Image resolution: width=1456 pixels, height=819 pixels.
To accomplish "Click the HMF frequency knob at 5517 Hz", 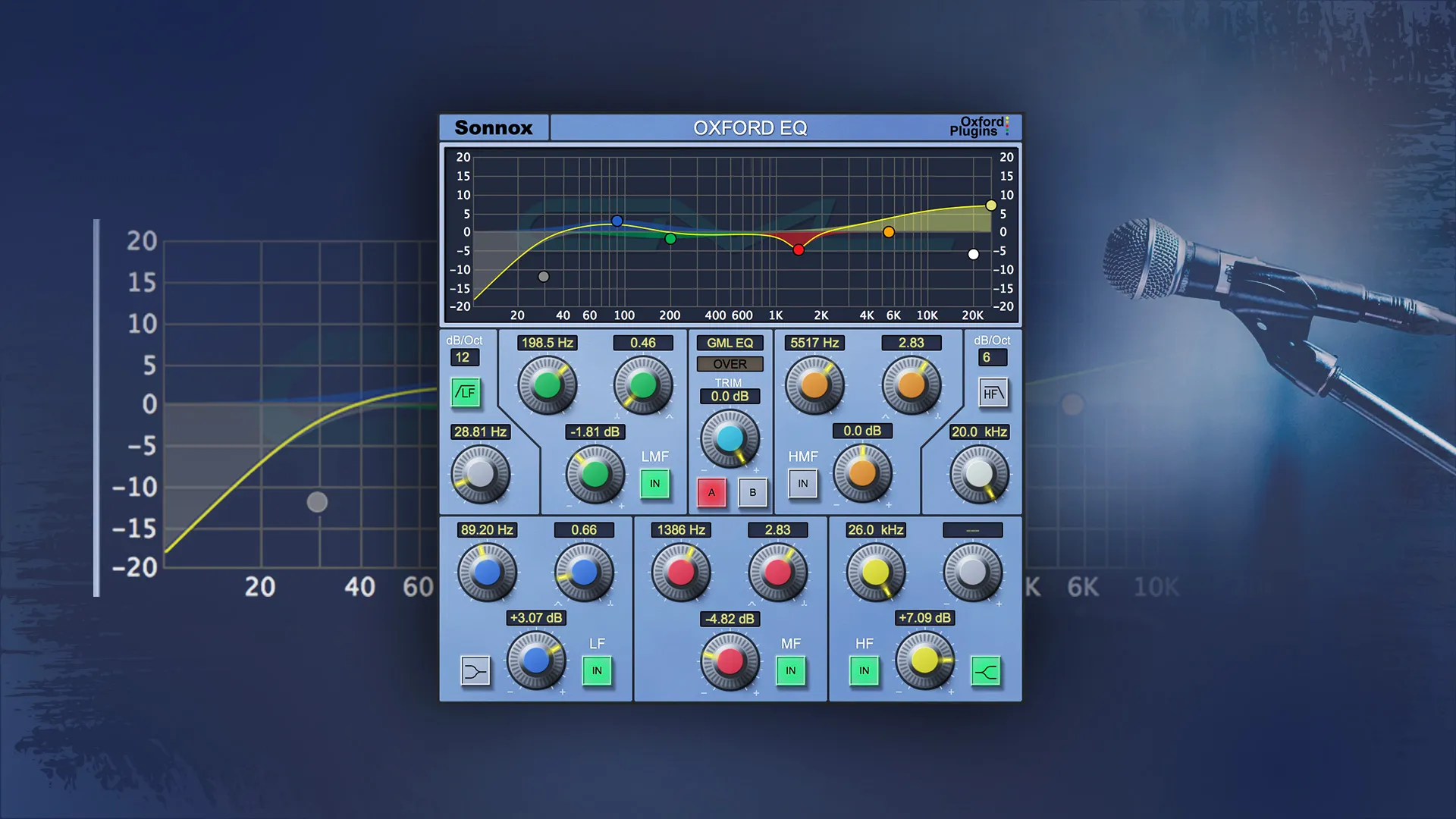I will (814, 385).
